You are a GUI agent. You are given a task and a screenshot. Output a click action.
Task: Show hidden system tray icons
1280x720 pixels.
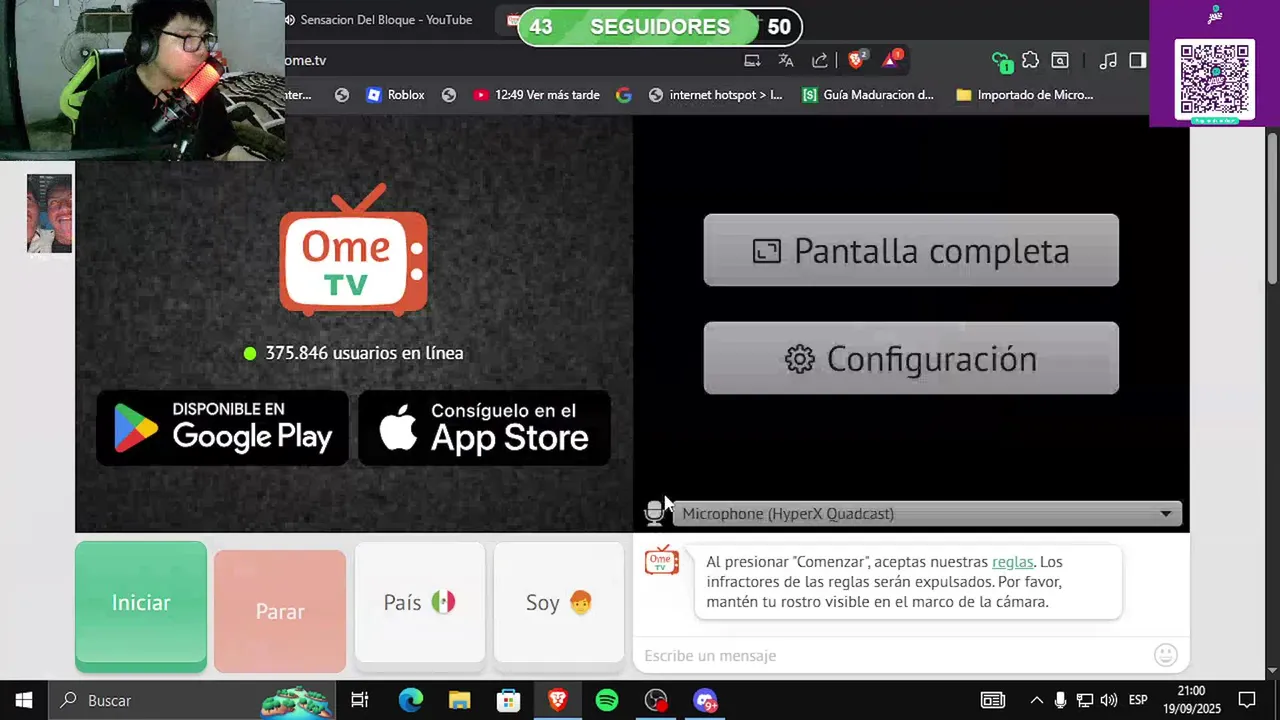1036,700
